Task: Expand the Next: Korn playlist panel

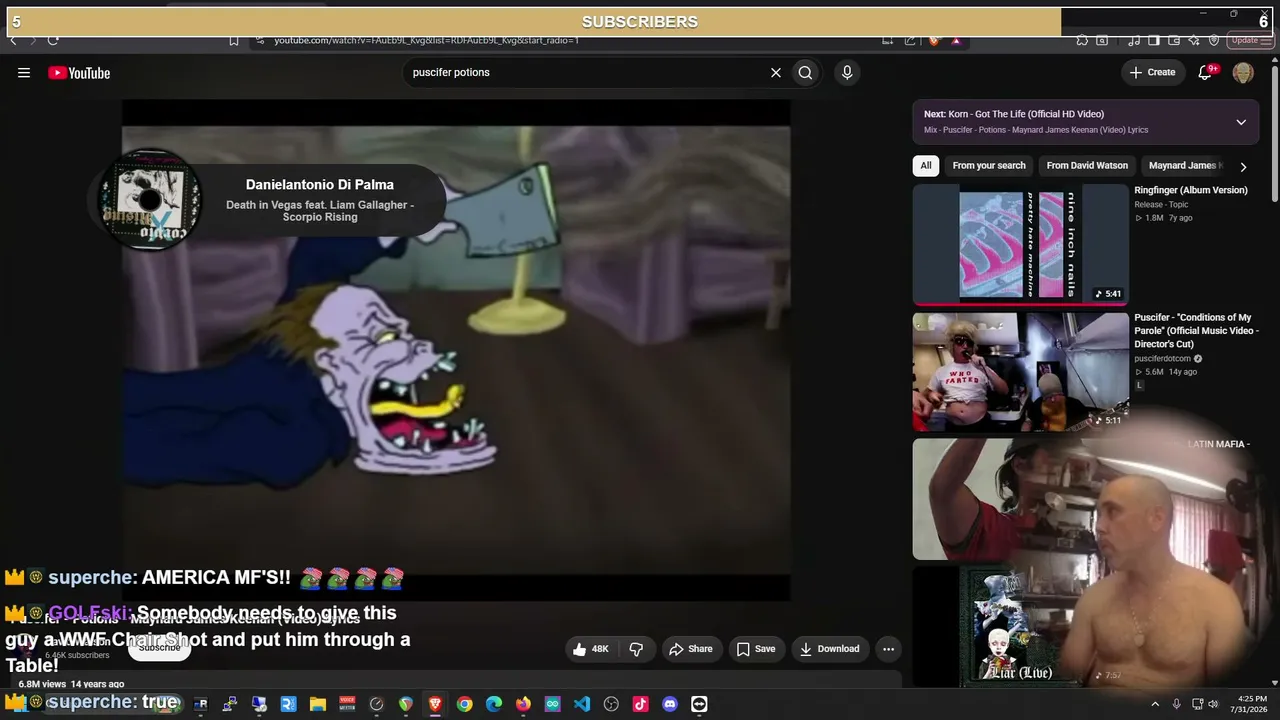Action: [1241, 122]
